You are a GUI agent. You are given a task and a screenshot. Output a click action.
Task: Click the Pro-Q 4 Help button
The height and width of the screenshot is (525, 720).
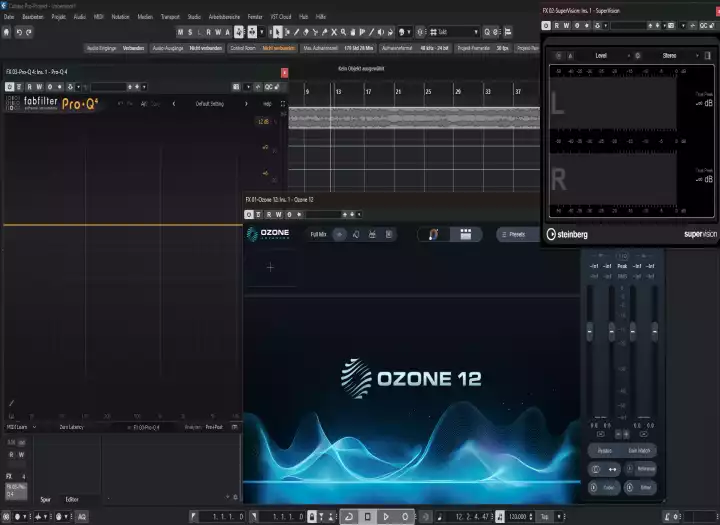[267, 104]
